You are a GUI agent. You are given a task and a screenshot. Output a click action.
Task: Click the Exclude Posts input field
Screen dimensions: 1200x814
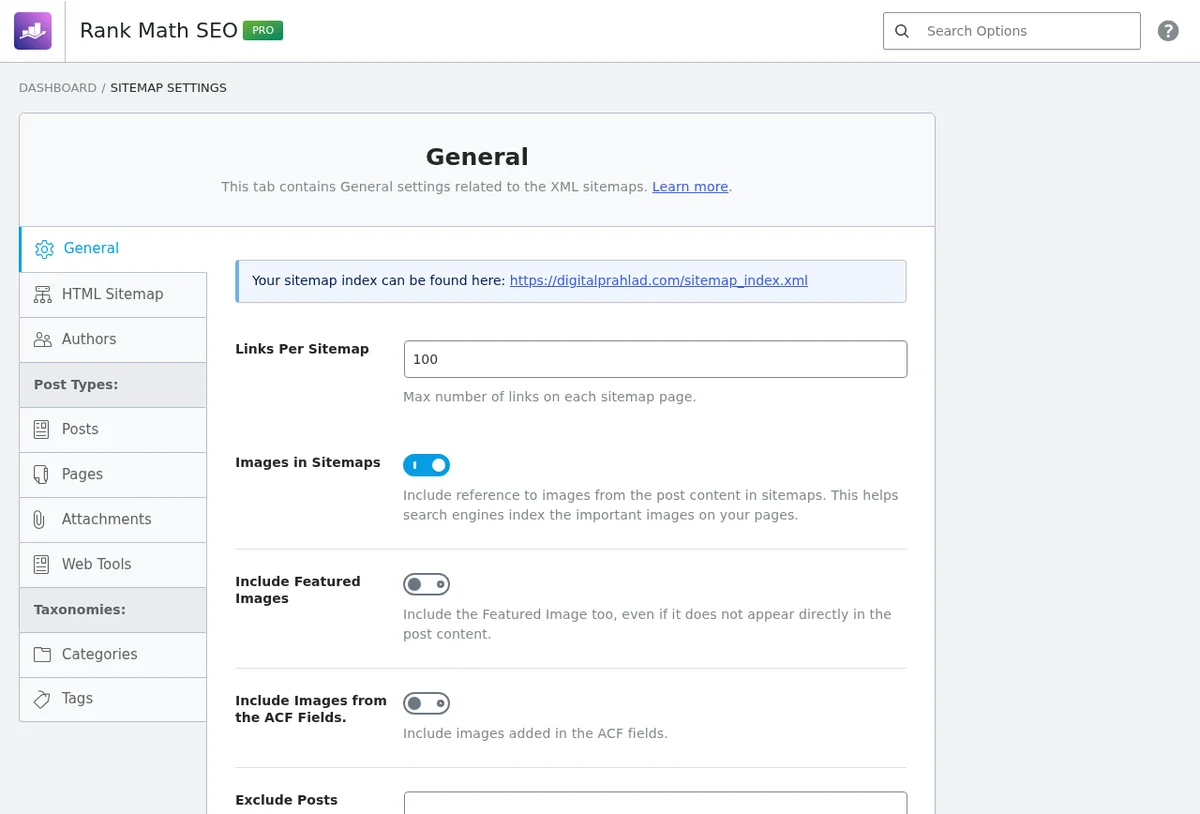coord(655,802)
